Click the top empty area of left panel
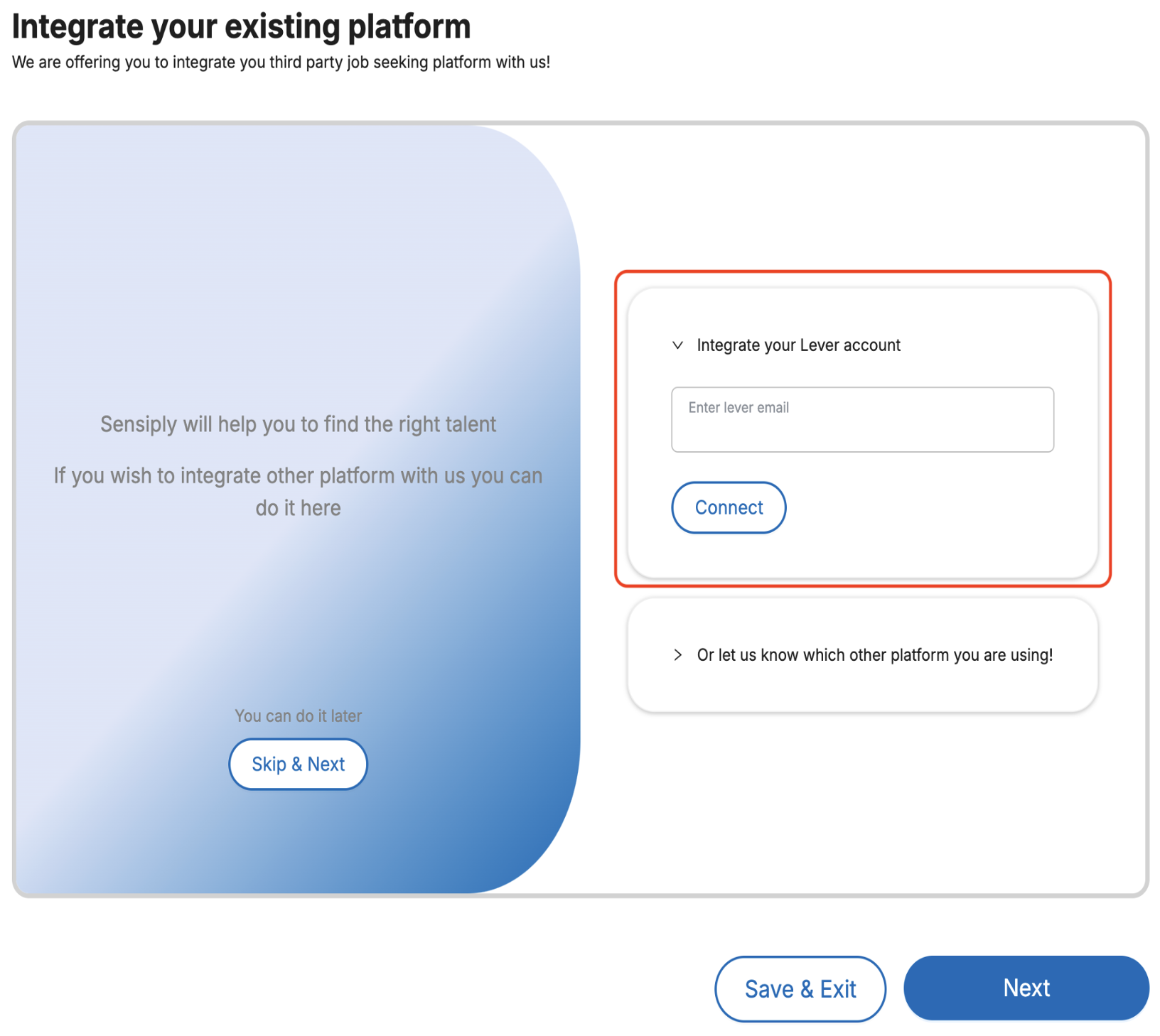The image size is (1160, 1036). point(284,213)
